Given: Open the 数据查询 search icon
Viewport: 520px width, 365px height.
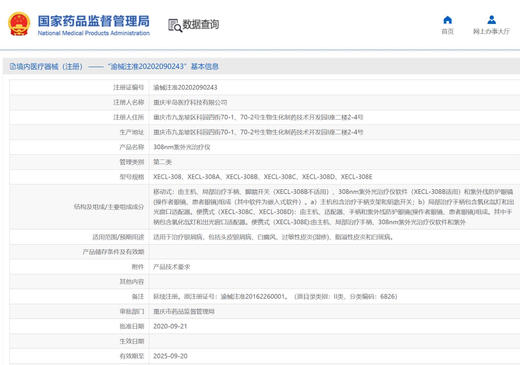Looking at the screenshot, I should 175,25.
